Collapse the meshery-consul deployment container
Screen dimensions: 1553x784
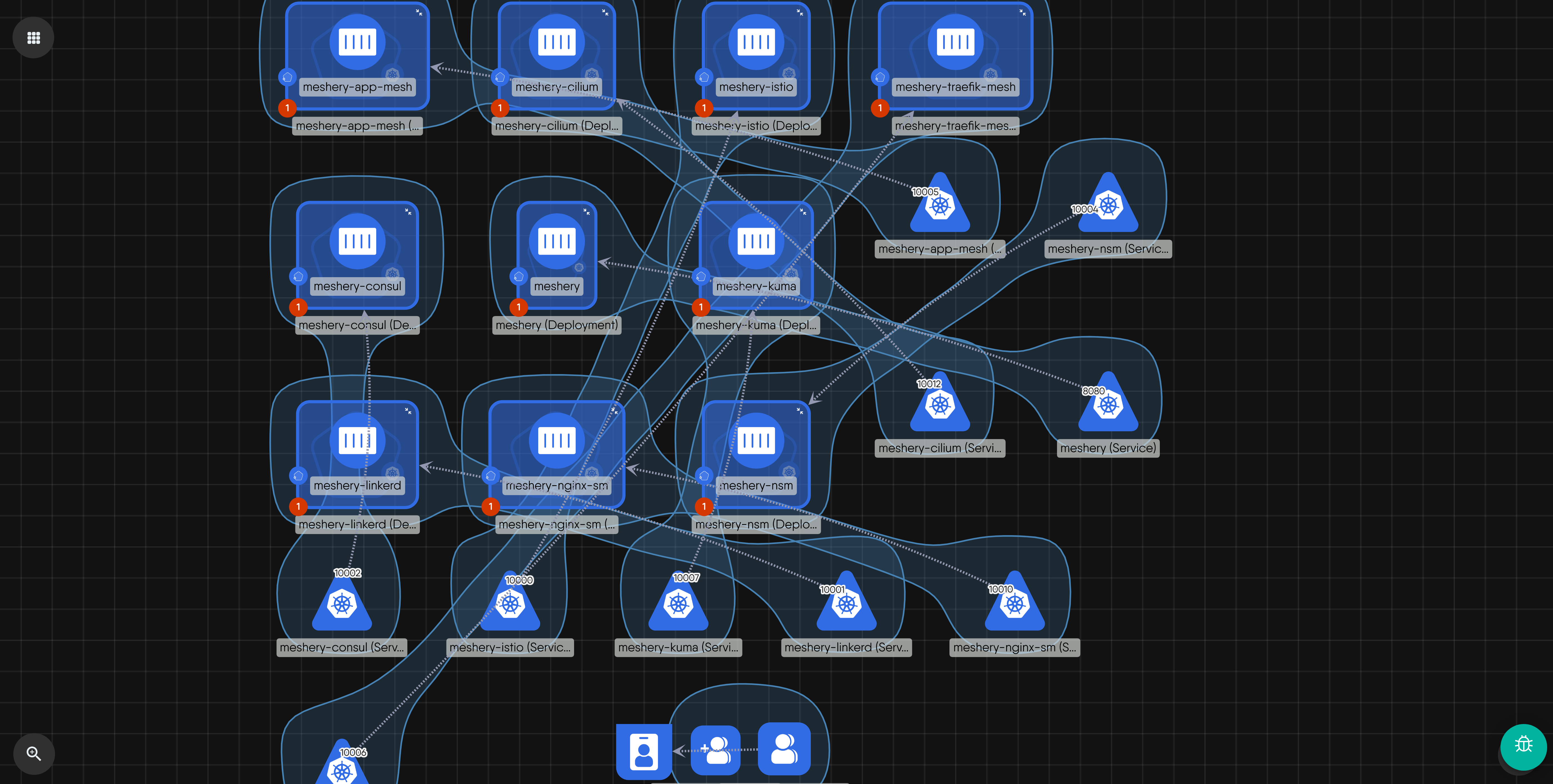tap(408, 212)
